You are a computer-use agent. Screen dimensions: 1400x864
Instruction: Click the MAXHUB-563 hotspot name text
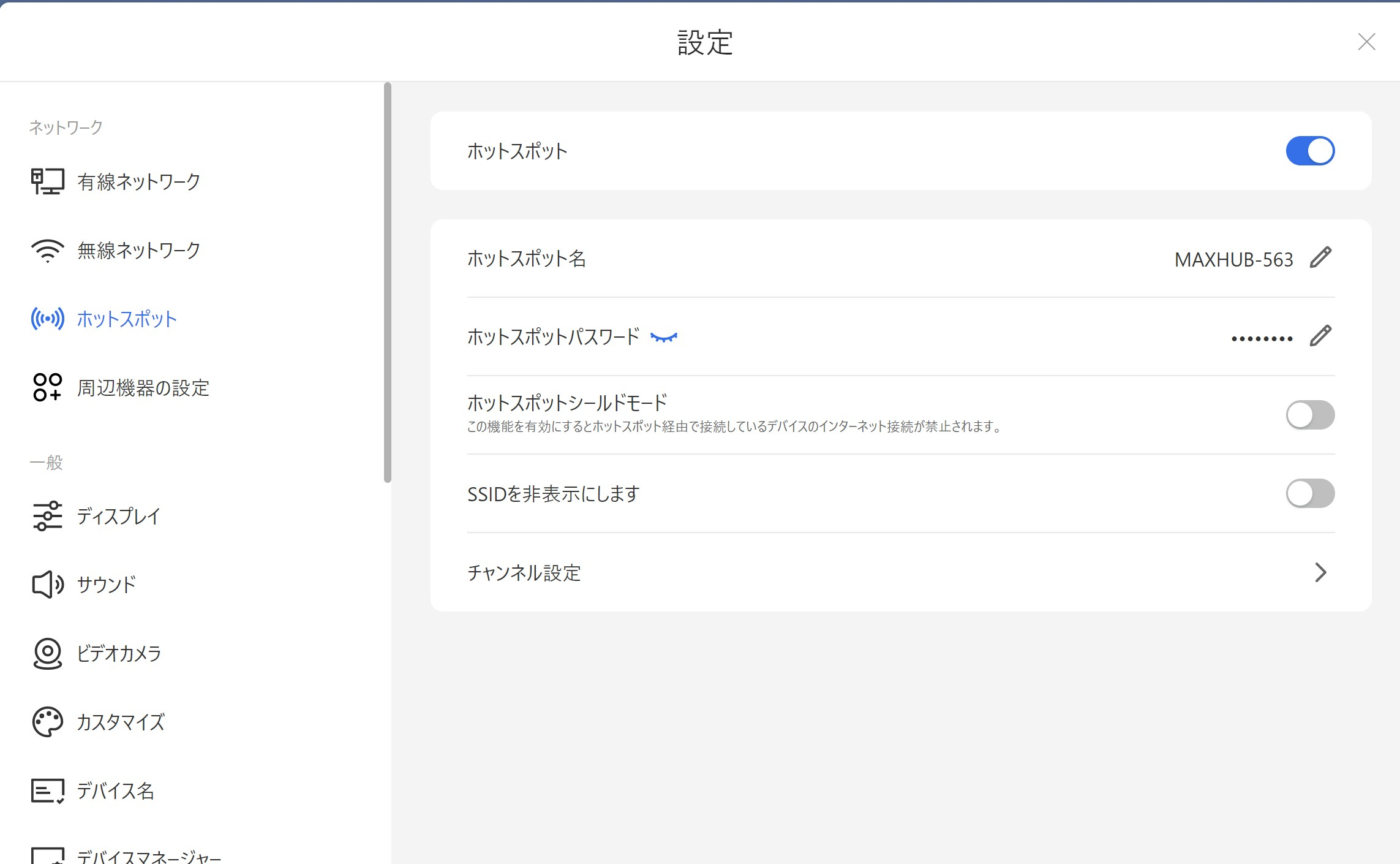(1233, 259)
